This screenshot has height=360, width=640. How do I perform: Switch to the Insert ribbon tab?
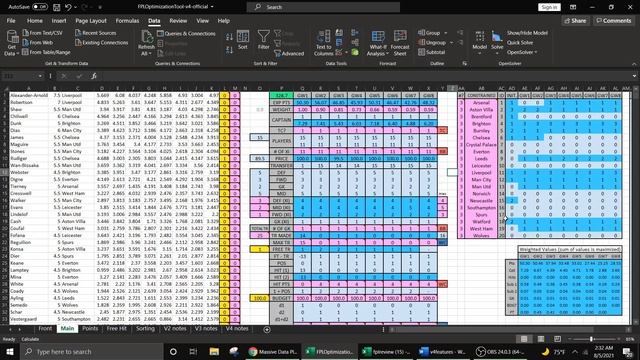[59, 20]
